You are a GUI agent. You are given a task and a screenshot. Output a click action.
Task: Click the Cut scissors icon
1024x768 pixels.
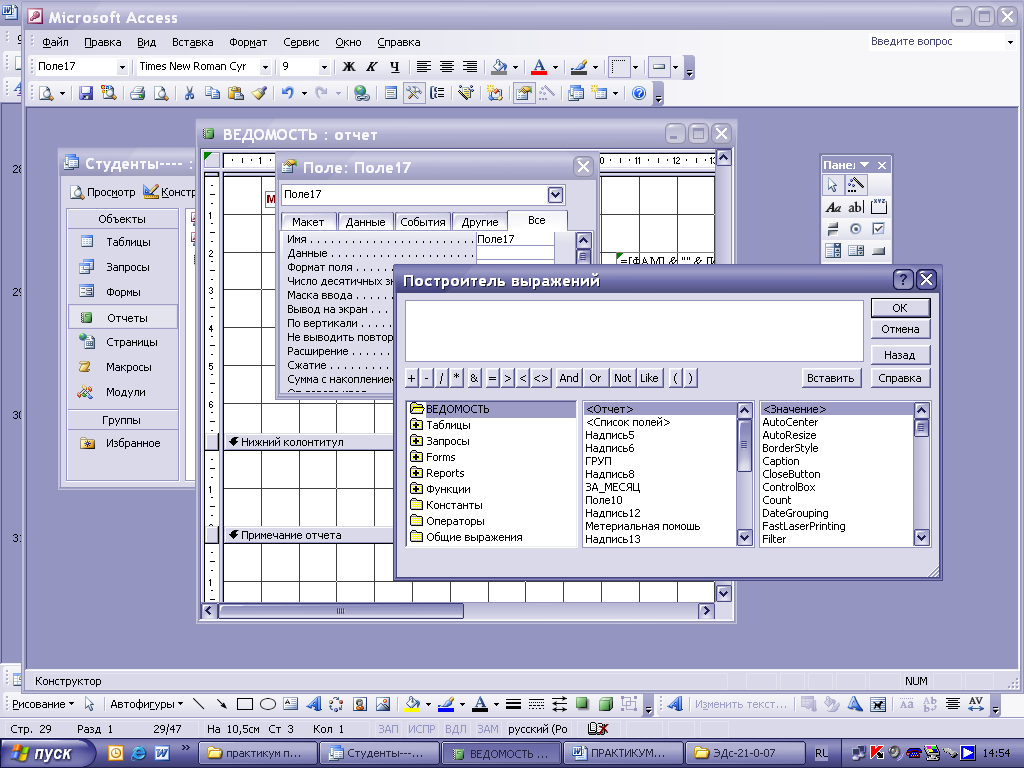(189, 93)
